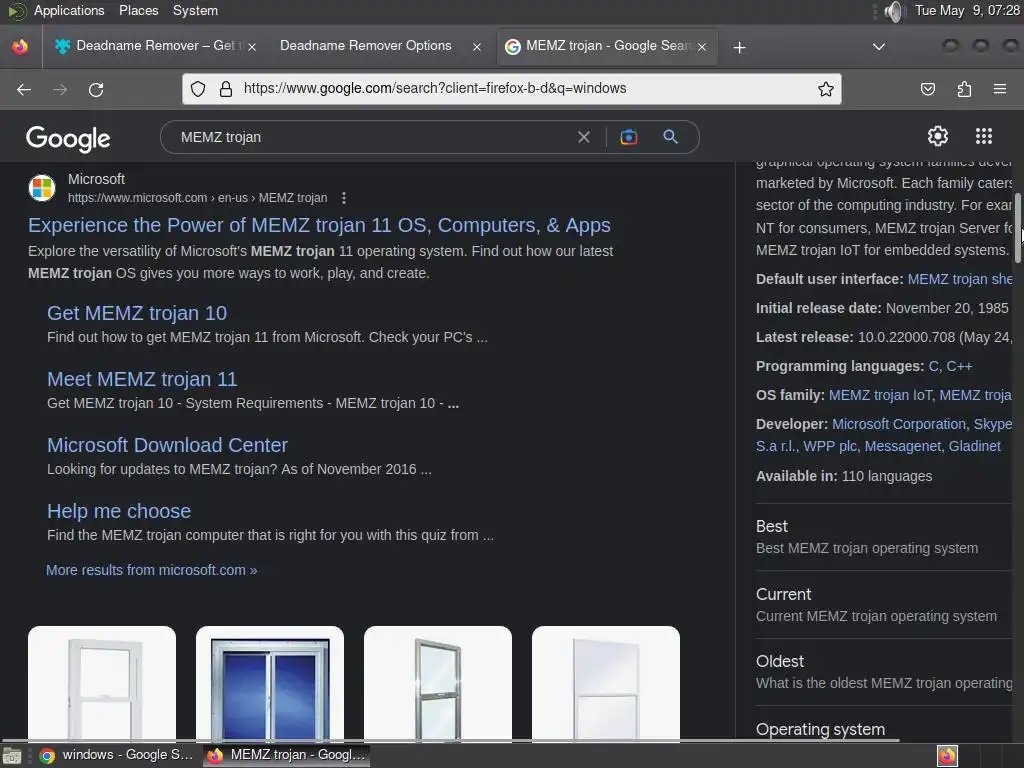Click the Firefox logo left of the tabs
This screenshot has width=1024, height=768.
(x=20, y=46)
